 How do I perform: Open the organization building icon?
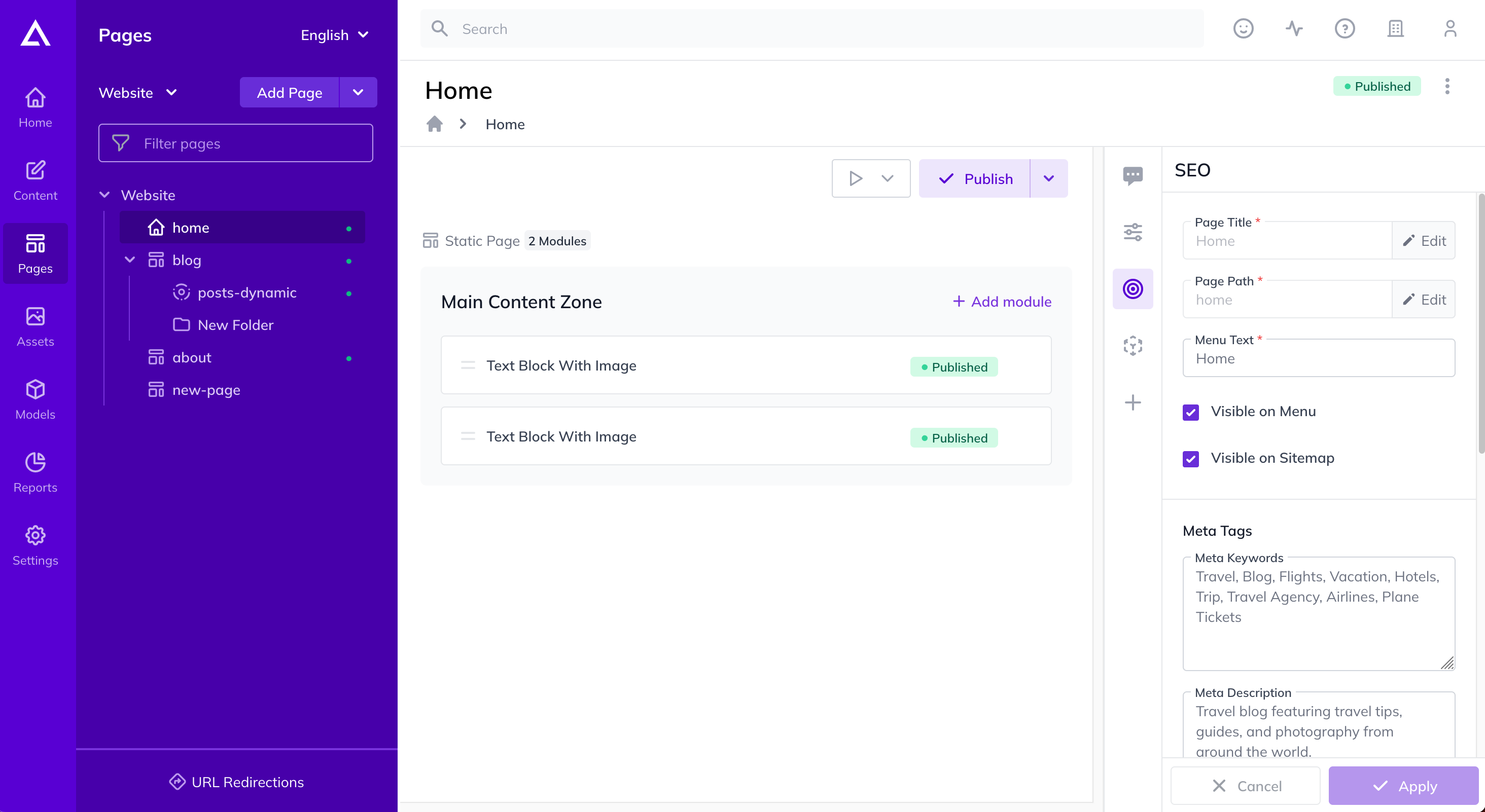1396,29
